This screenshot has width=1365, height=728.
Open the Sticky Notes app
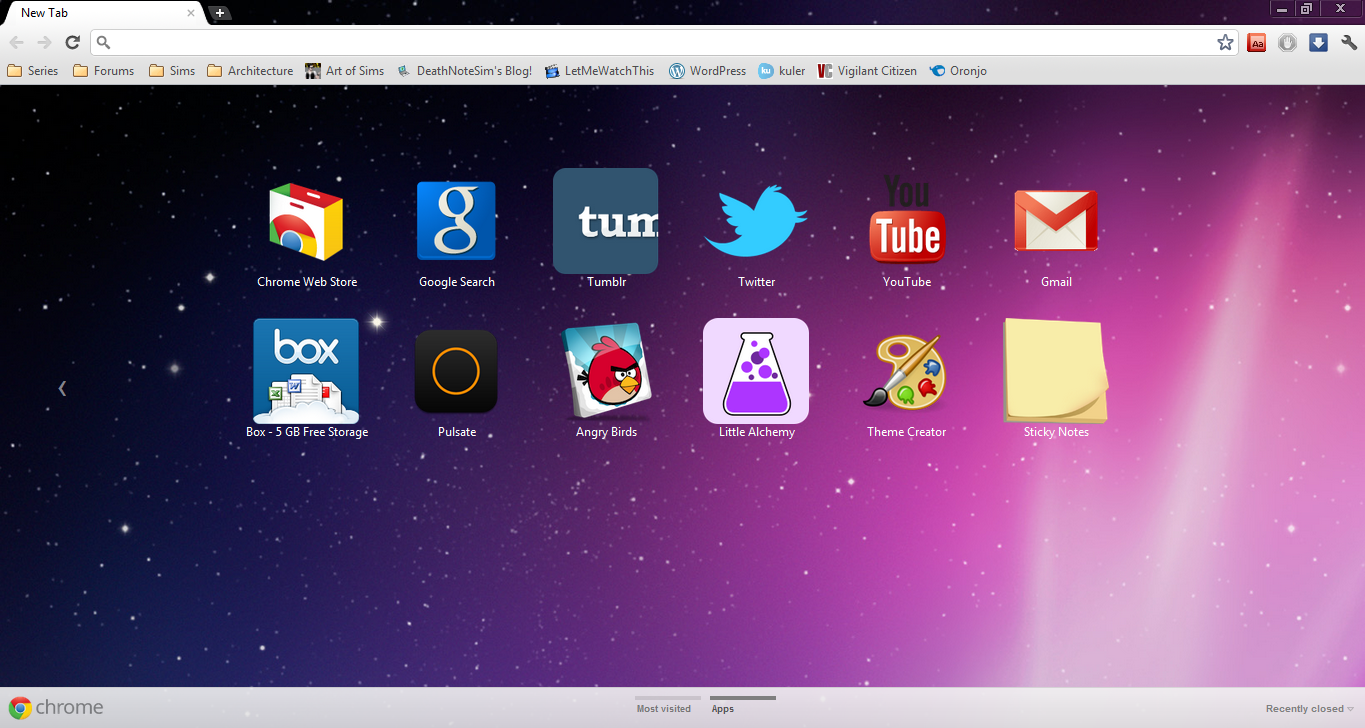tap(1056, 371)
